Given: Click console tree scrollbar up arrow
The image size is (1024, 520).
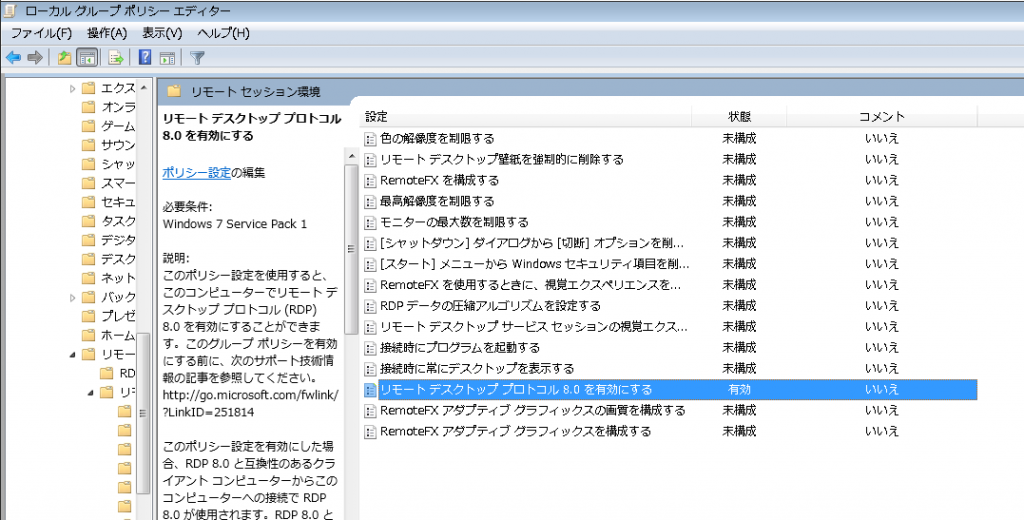Looking at the screenshot, I should 144,88.
